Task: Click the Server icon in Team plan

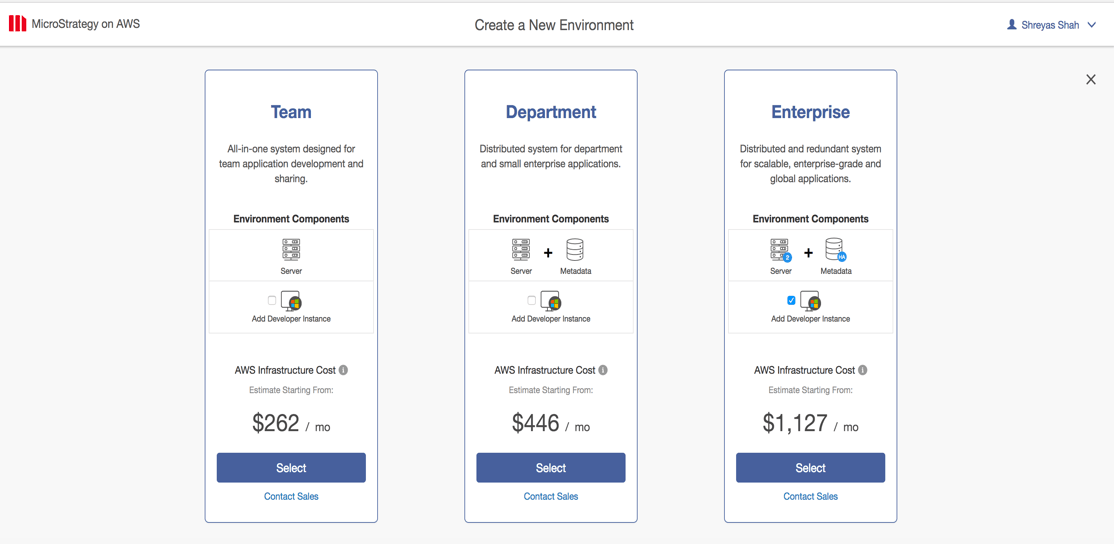Action: [291, 249]
